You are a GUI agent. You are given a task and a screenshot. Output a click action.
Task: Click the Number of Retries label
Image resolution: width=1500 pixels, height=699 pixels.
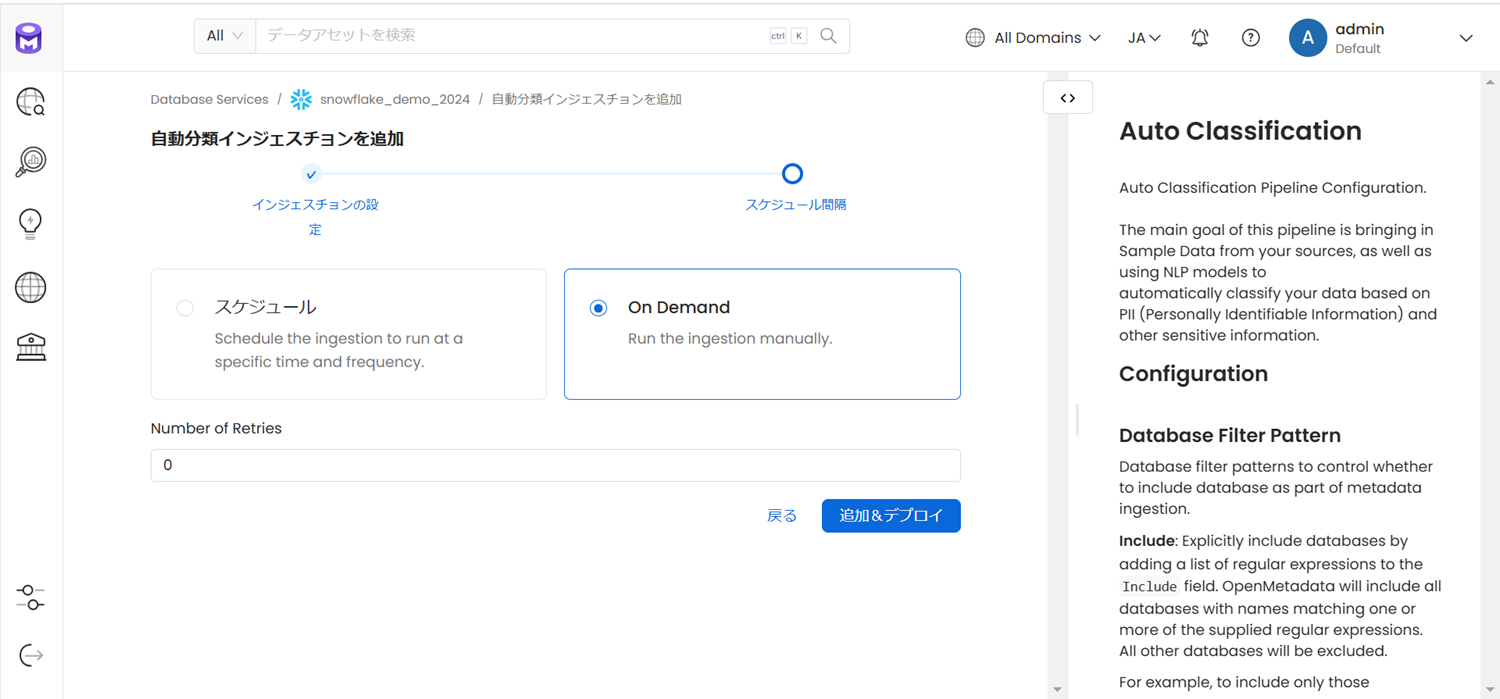216,428
